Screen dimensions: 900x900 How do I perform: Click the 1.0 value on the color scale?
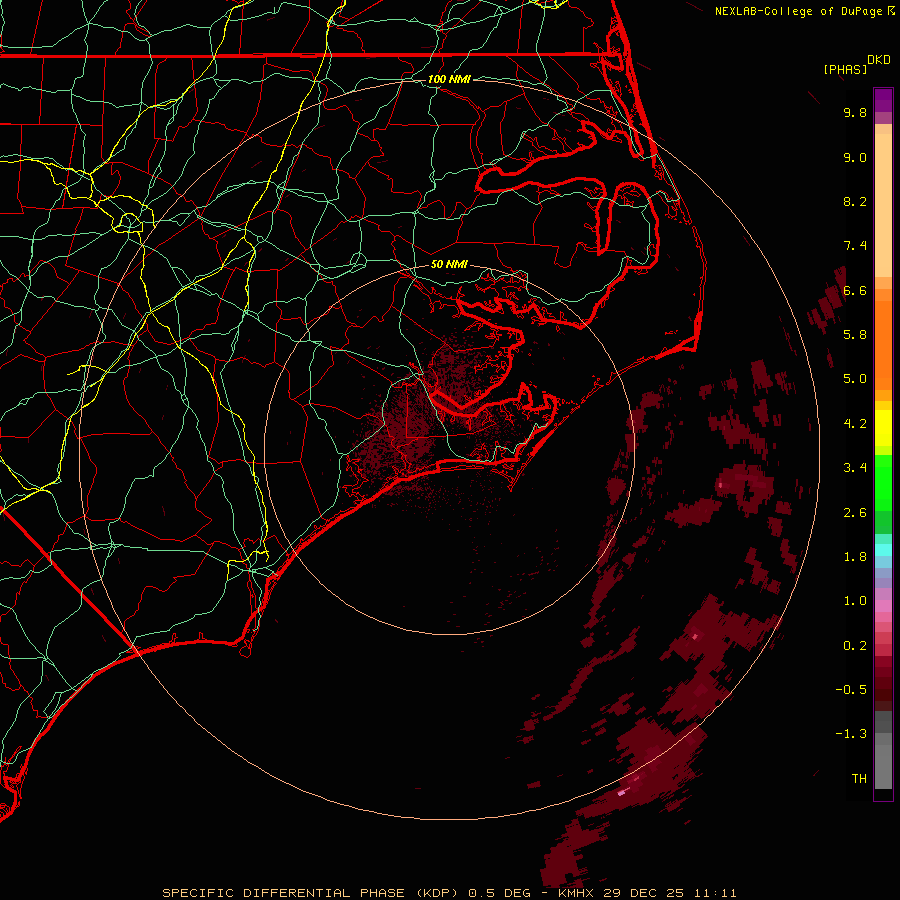(x=855, y=601)
